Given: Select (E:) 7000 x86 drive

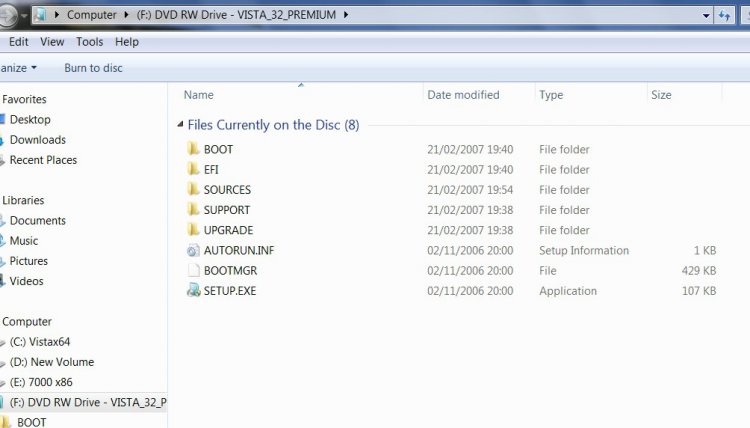Looking at the screenshot, I should (41, 382).
